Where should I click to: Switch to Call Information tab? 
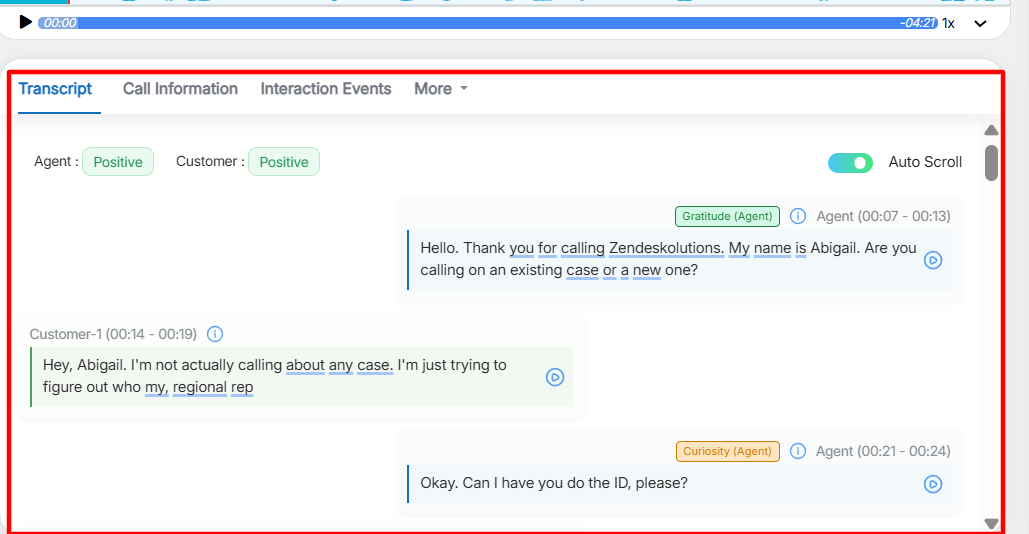tap(180, 89)
